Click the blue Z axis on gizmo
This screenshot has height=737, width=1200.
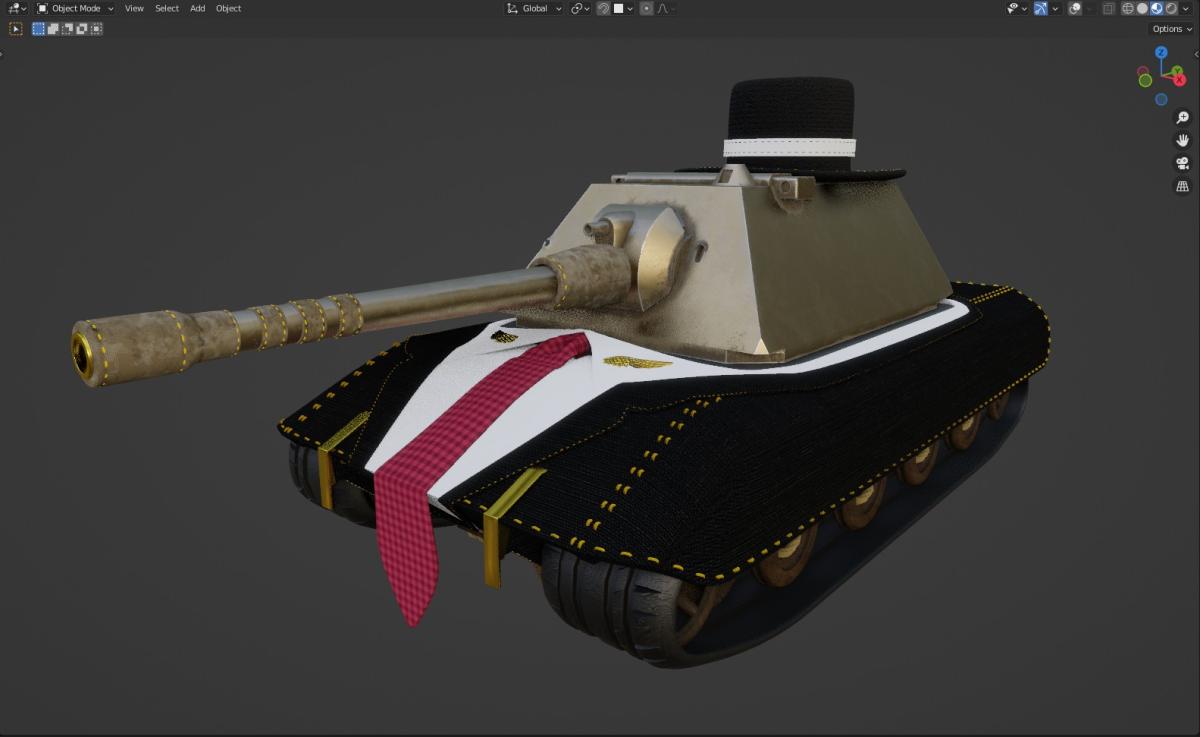[1161, 50]
